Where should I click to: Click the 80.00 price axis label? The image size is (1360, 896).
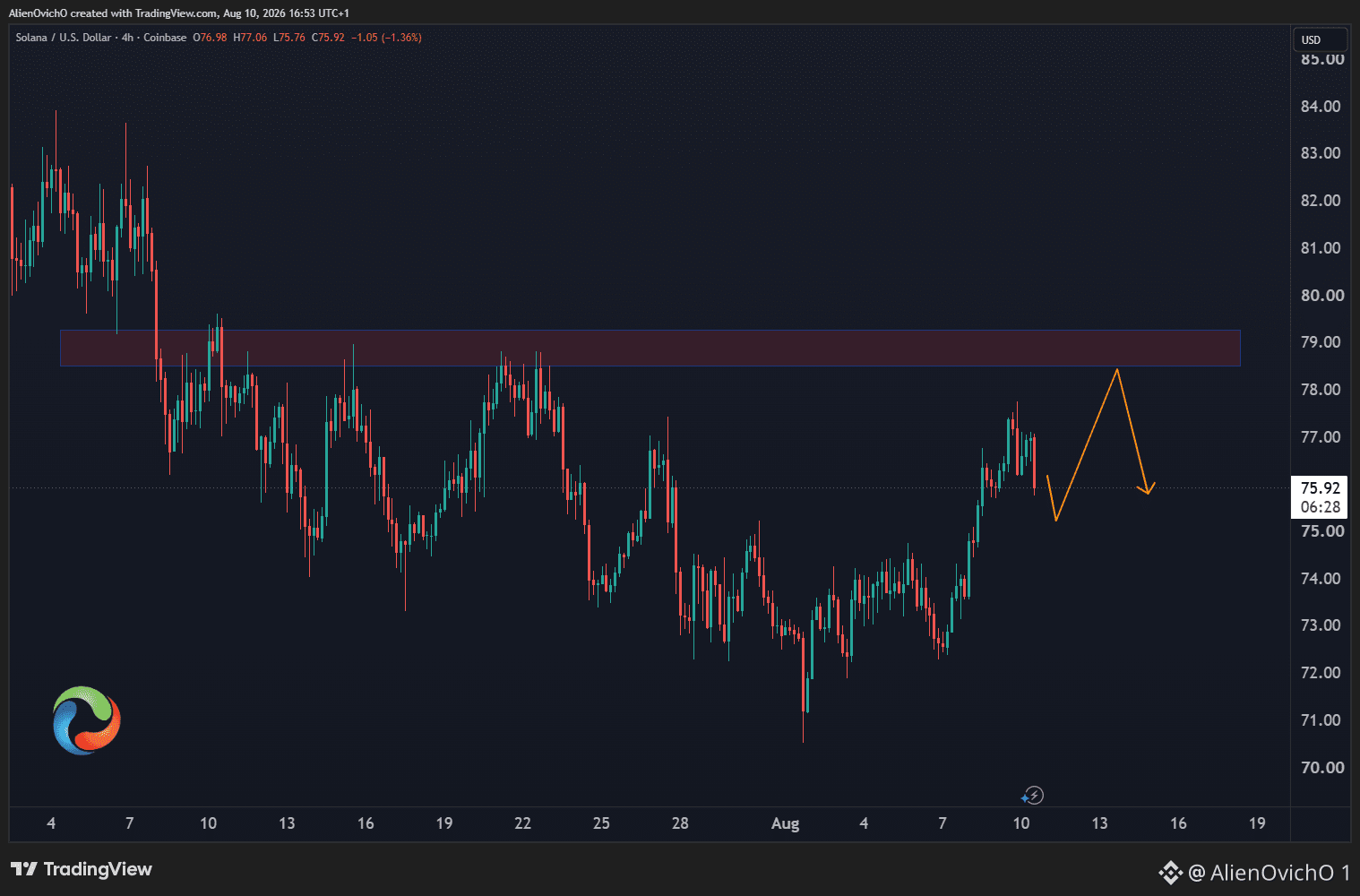(1322, 296)
